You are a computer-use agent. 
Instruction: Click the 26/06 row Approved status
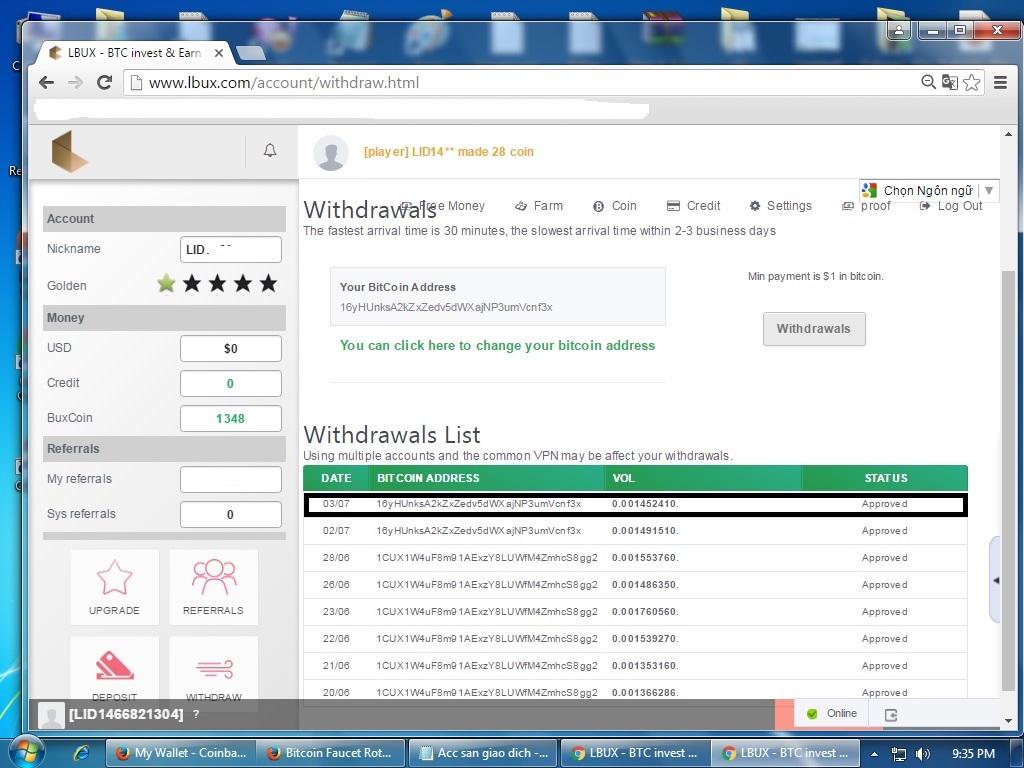pyautogui.click(x=884, y=584)
